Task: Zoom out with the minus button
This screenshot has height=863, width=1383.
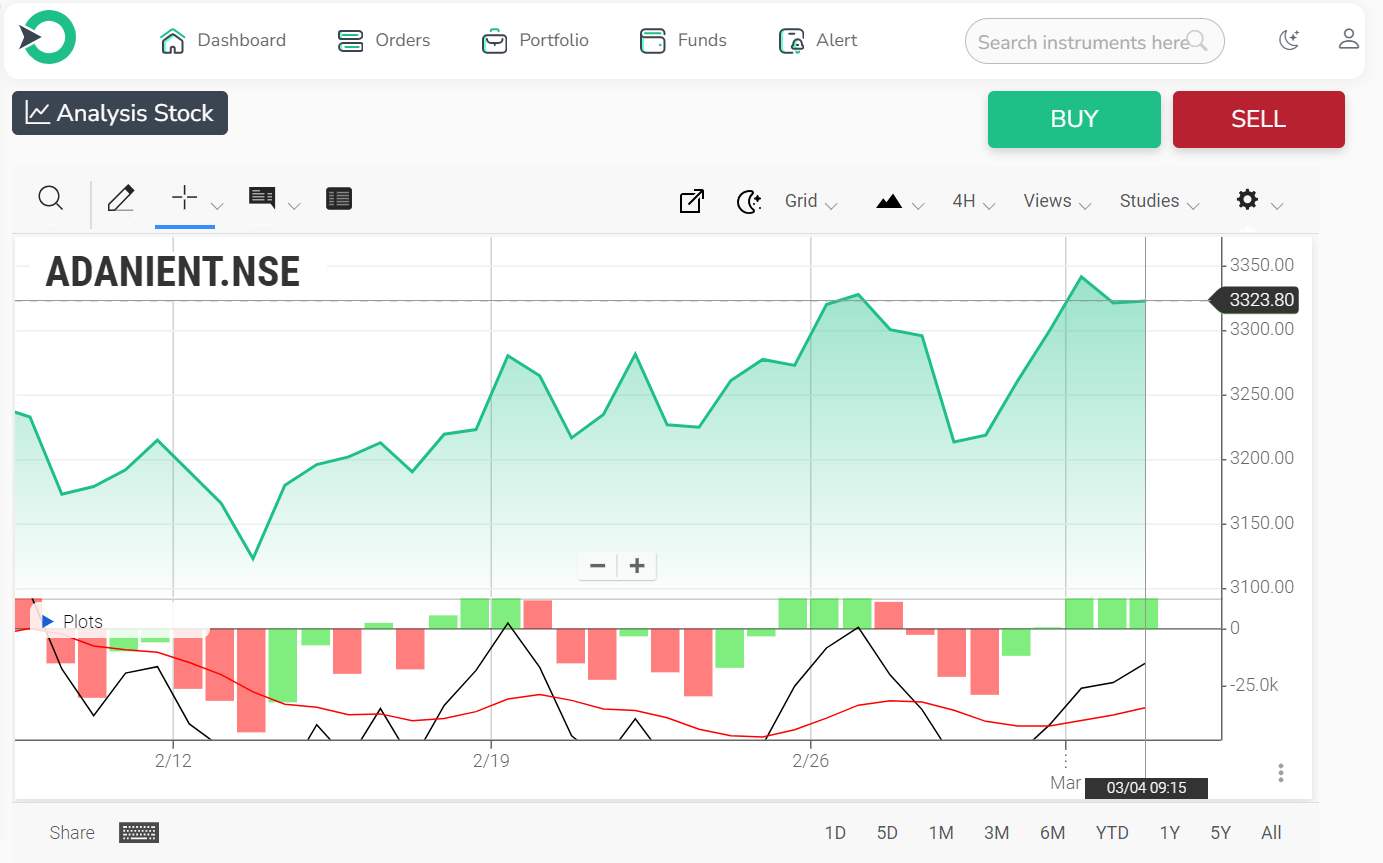Action: click(x=598, y=566)
